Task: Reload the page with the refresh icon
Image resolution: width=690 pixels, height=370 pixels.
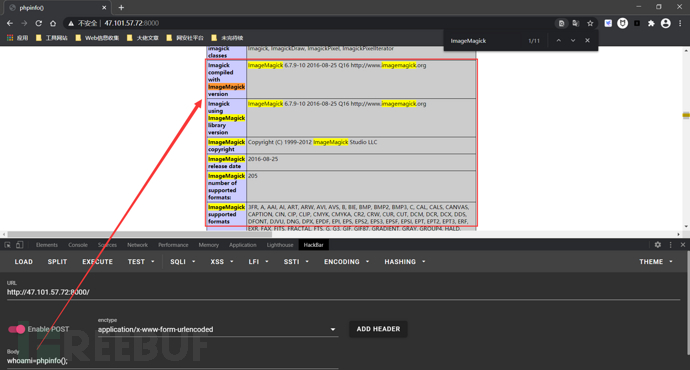Action: click(39, 23)
